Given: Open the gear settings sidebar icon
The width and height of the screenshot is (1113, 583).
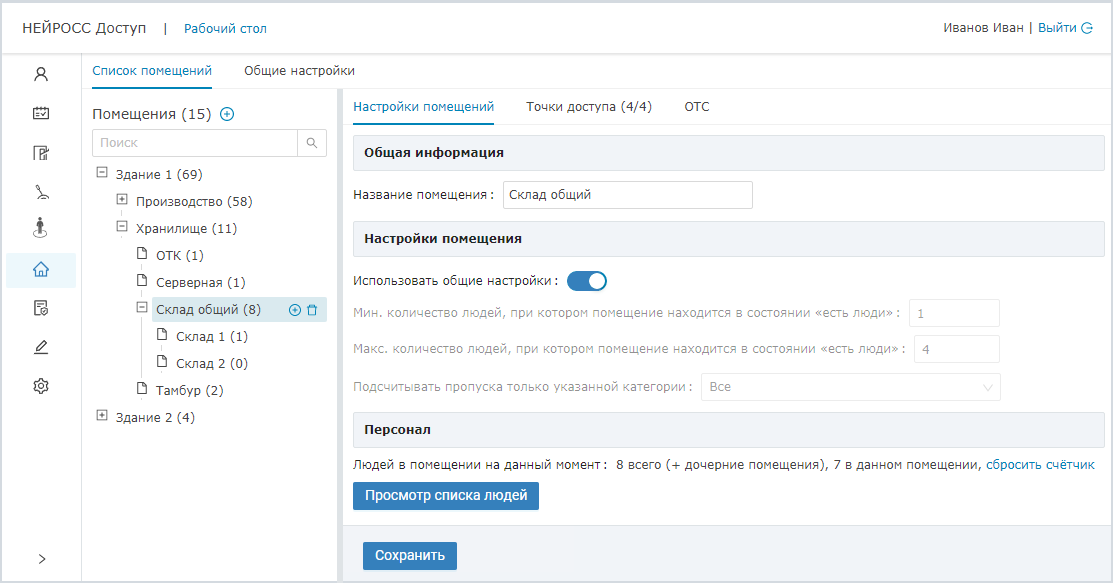Looking at the screenshot, I should click(41, 386).
